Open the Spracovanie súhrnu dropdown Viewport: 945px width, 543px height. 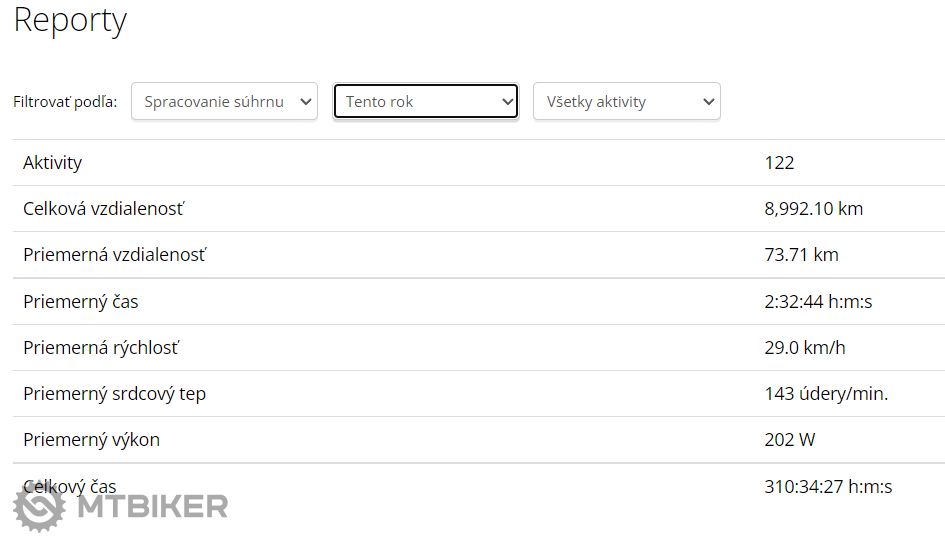pyautogui.click(x=224, y=101)
